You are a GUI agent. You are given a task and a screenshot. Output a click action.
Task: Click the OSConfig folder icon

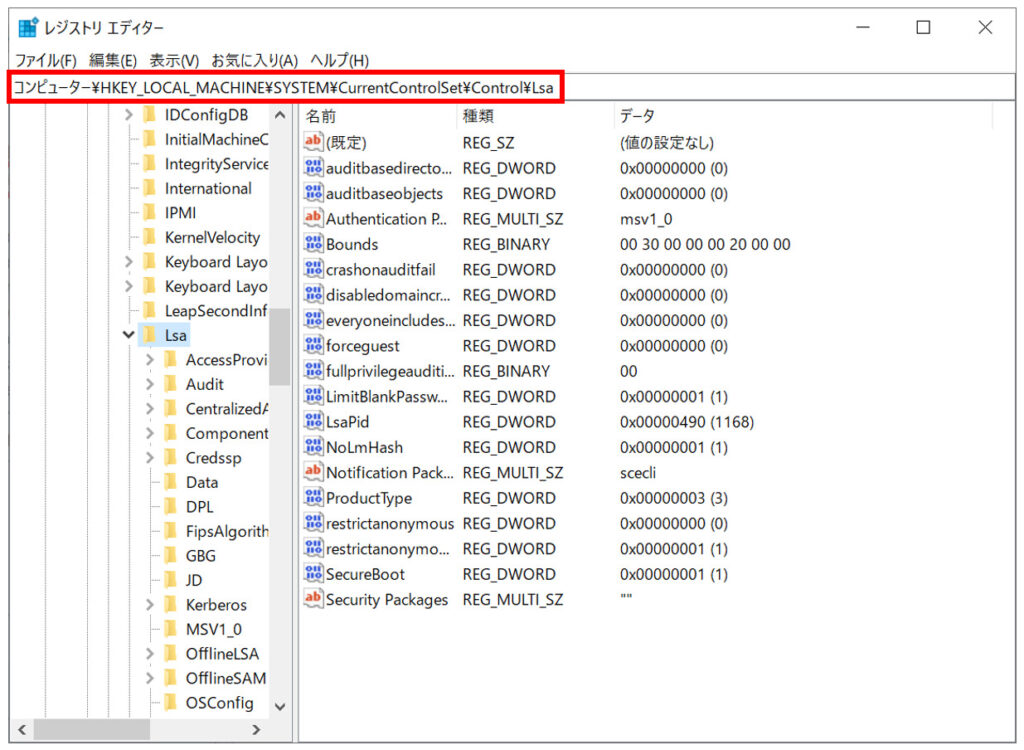171,703
